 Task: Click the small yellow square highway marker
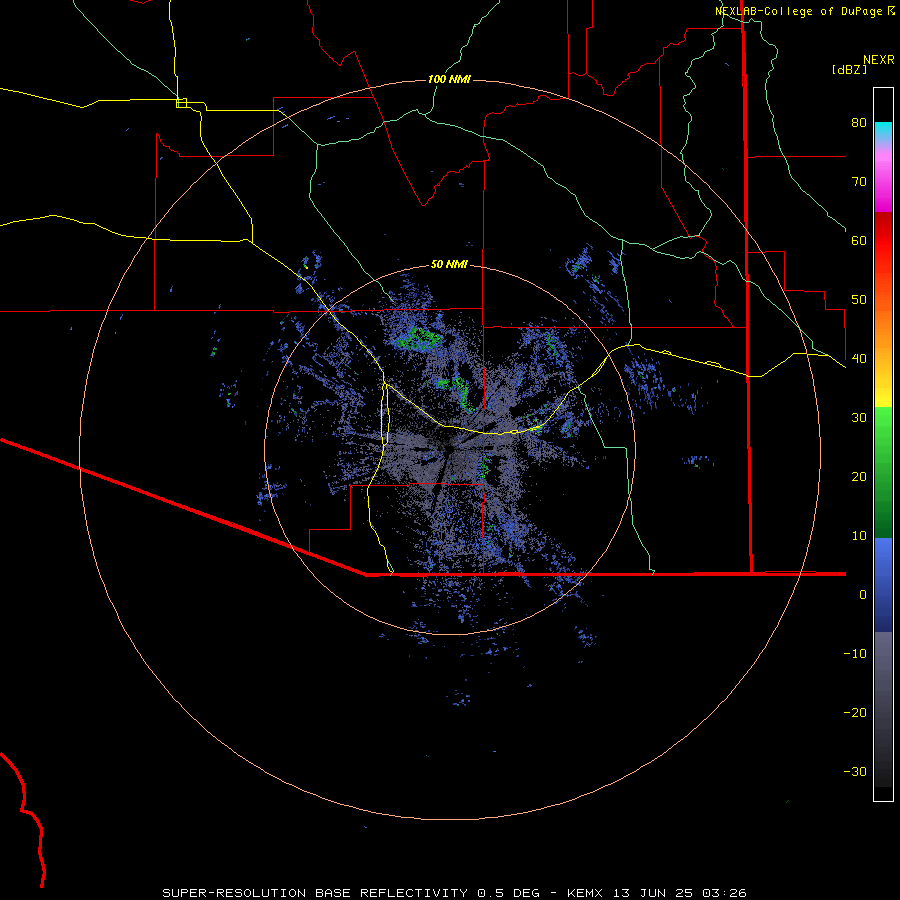[x=181, y=103]
